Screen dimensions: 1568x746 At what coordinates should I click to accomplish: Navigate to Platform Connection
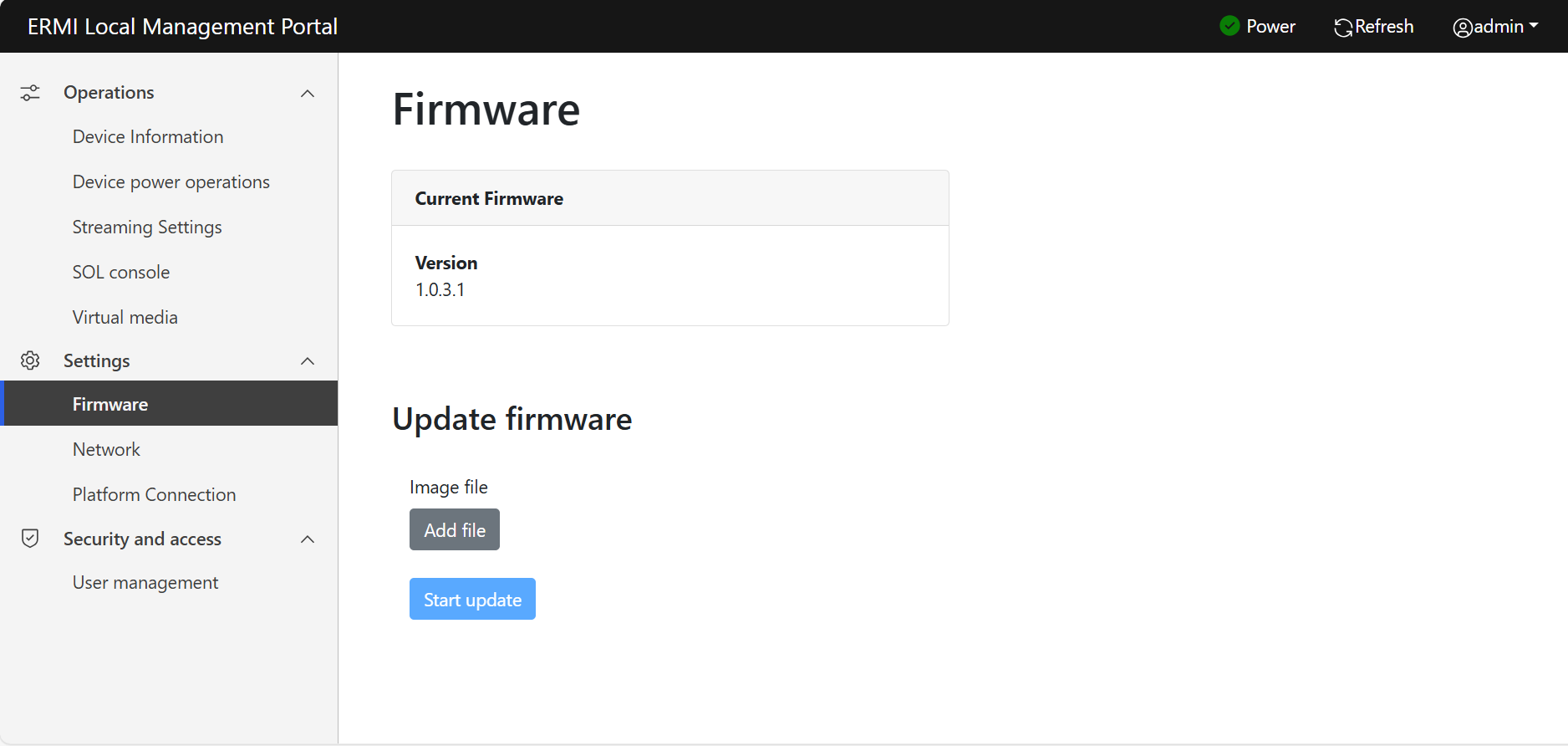[154, 494]
